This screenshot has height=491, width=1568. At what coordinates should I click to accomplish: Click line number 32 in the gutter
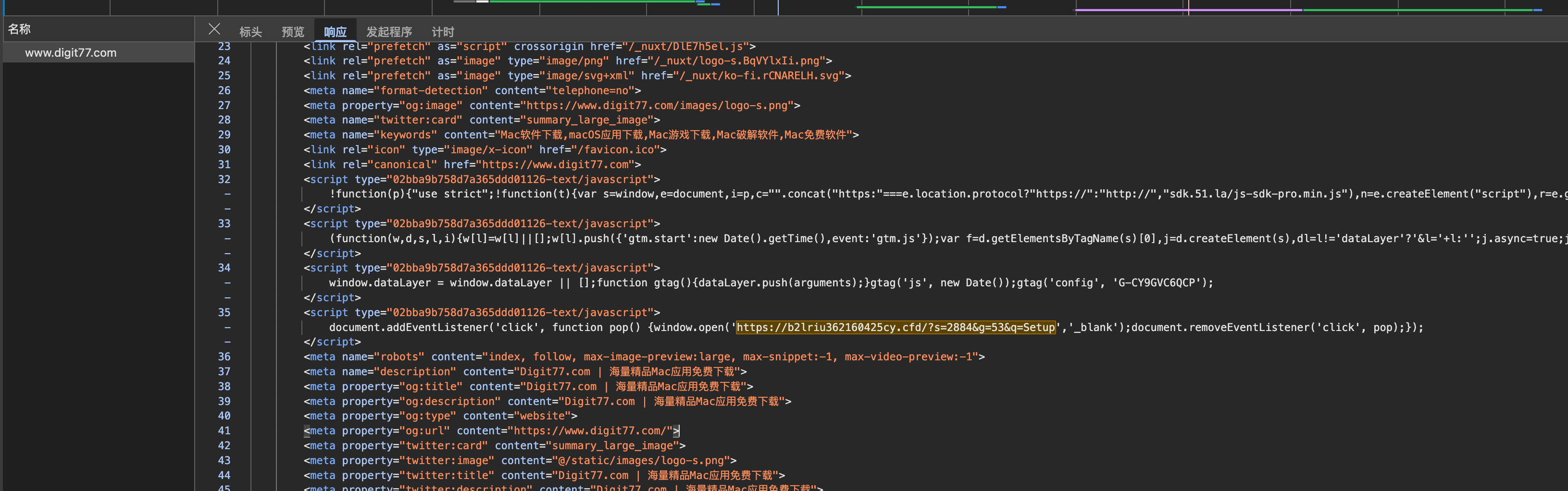click(224, 180)
